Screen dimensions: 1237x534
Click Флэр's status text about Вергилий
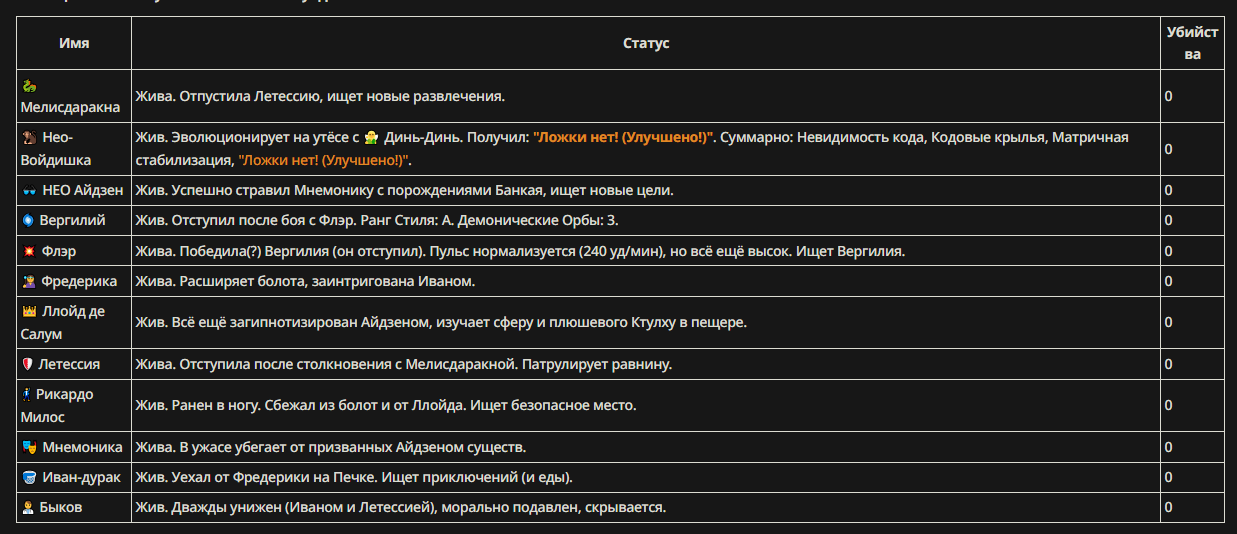pyautogui.click(x=520, y=251)
